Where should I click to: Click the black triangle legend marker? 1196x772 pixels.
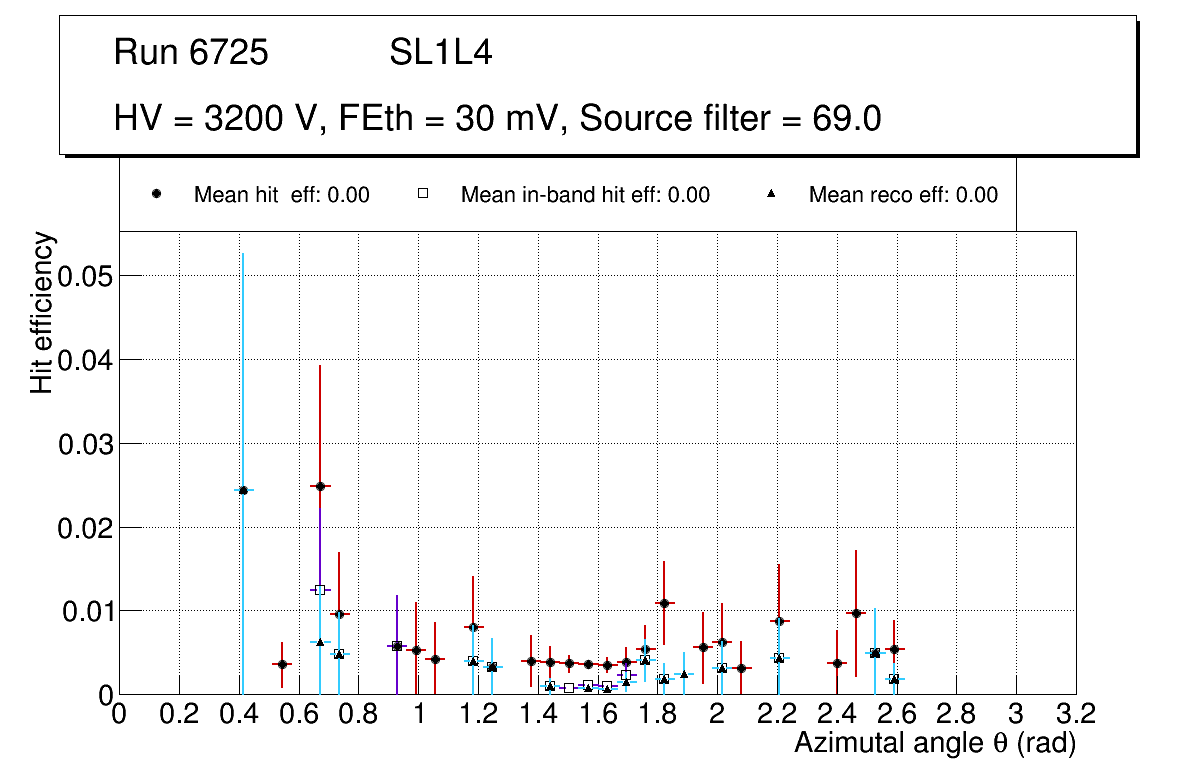[x=771, y=195]
